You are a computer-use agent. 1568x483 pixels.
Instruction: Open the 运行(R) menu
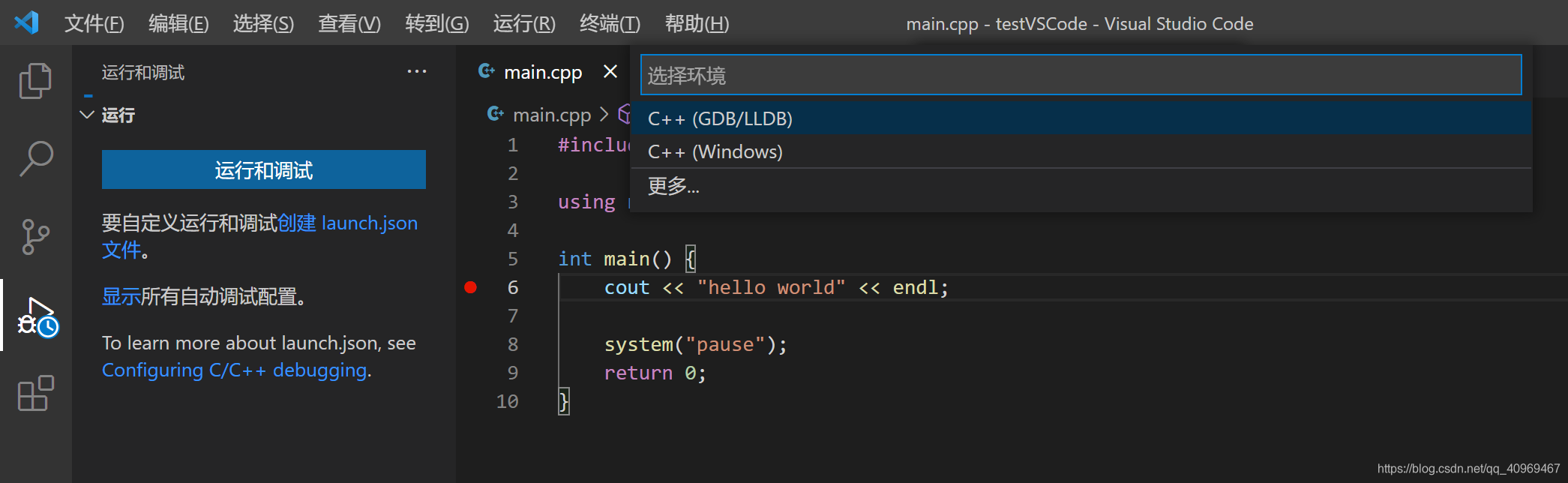point(524,23)
